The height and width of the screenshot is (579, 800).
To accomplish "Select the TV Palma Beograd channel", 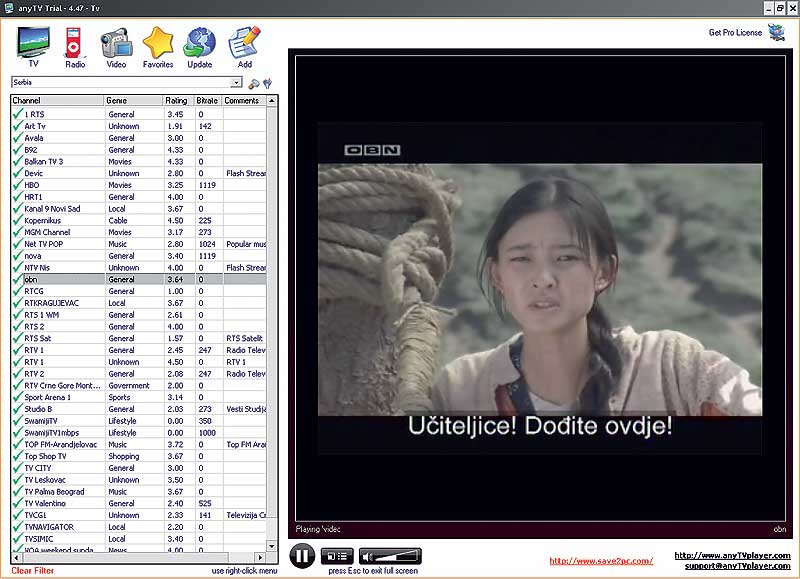I will [138, 491].
